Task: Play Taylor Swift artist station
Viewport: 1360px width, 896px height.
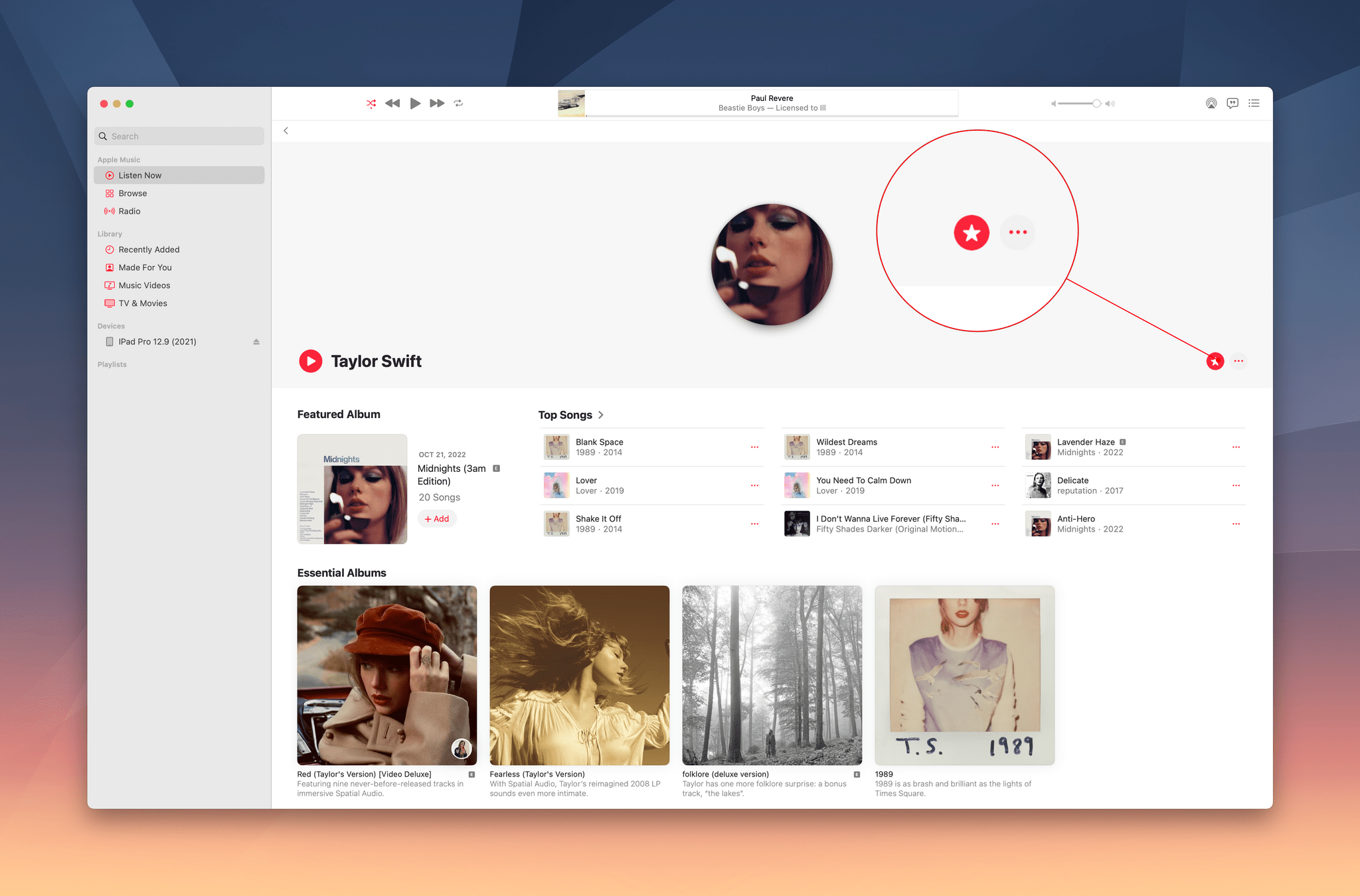Action: 310,361
